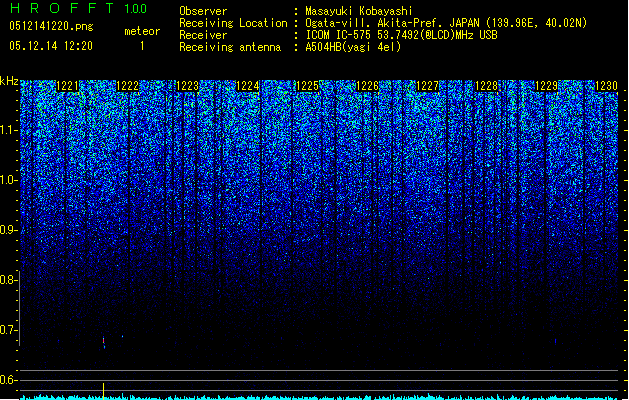Click the 0.8 kHz frequency label
This screenshot has height=400, width=629.
pyautogui.click(x=9, y=280)
